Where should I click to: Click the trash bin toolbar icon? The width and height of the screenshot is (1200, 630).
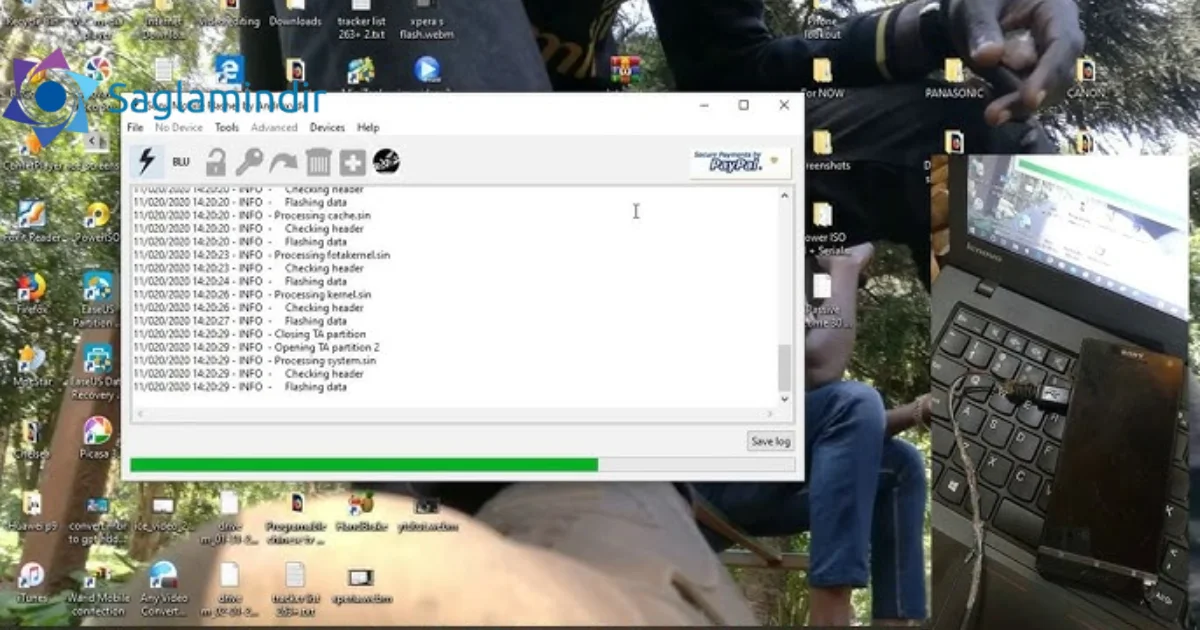tap(318, 162)
